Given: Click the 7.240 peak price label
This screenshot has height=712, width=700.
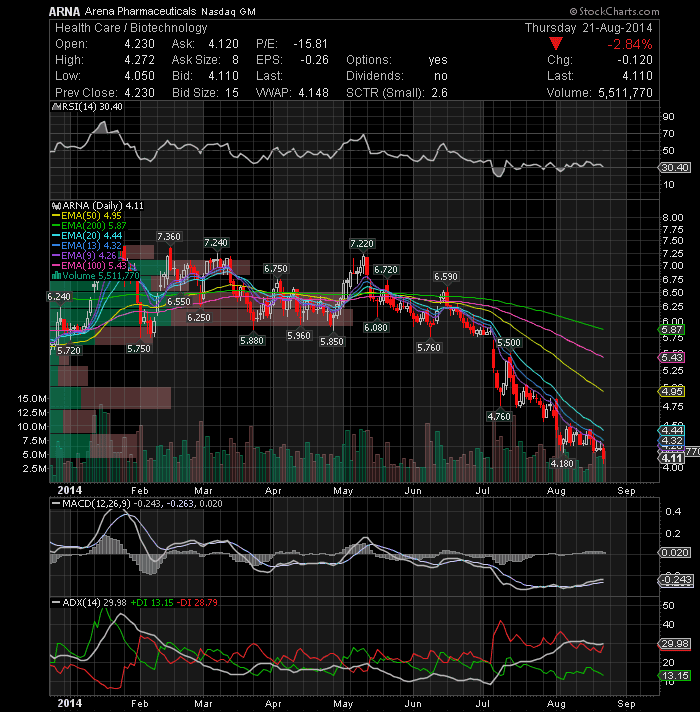Looking at the screenshot, I should point(216,242).
